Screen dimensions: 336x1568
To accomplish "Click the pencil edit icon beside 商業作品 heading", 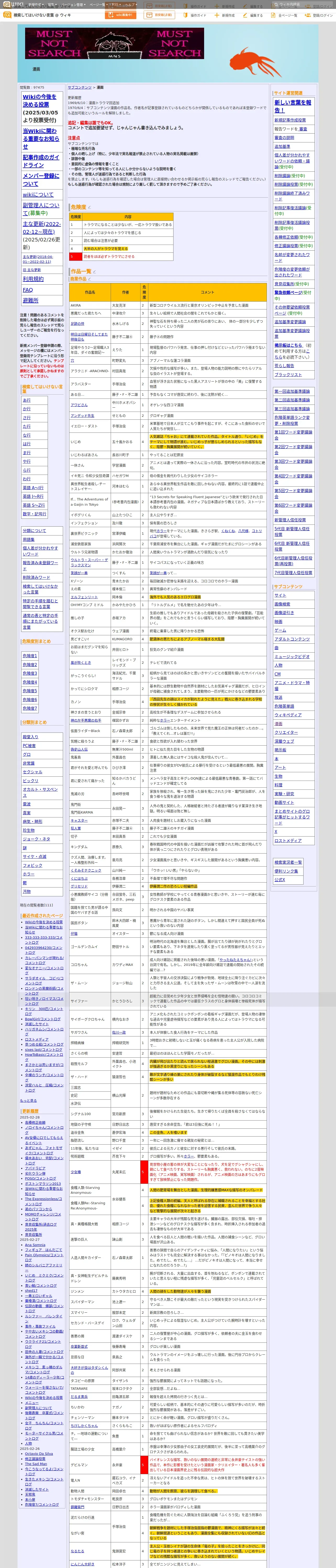I will (90, 279).
